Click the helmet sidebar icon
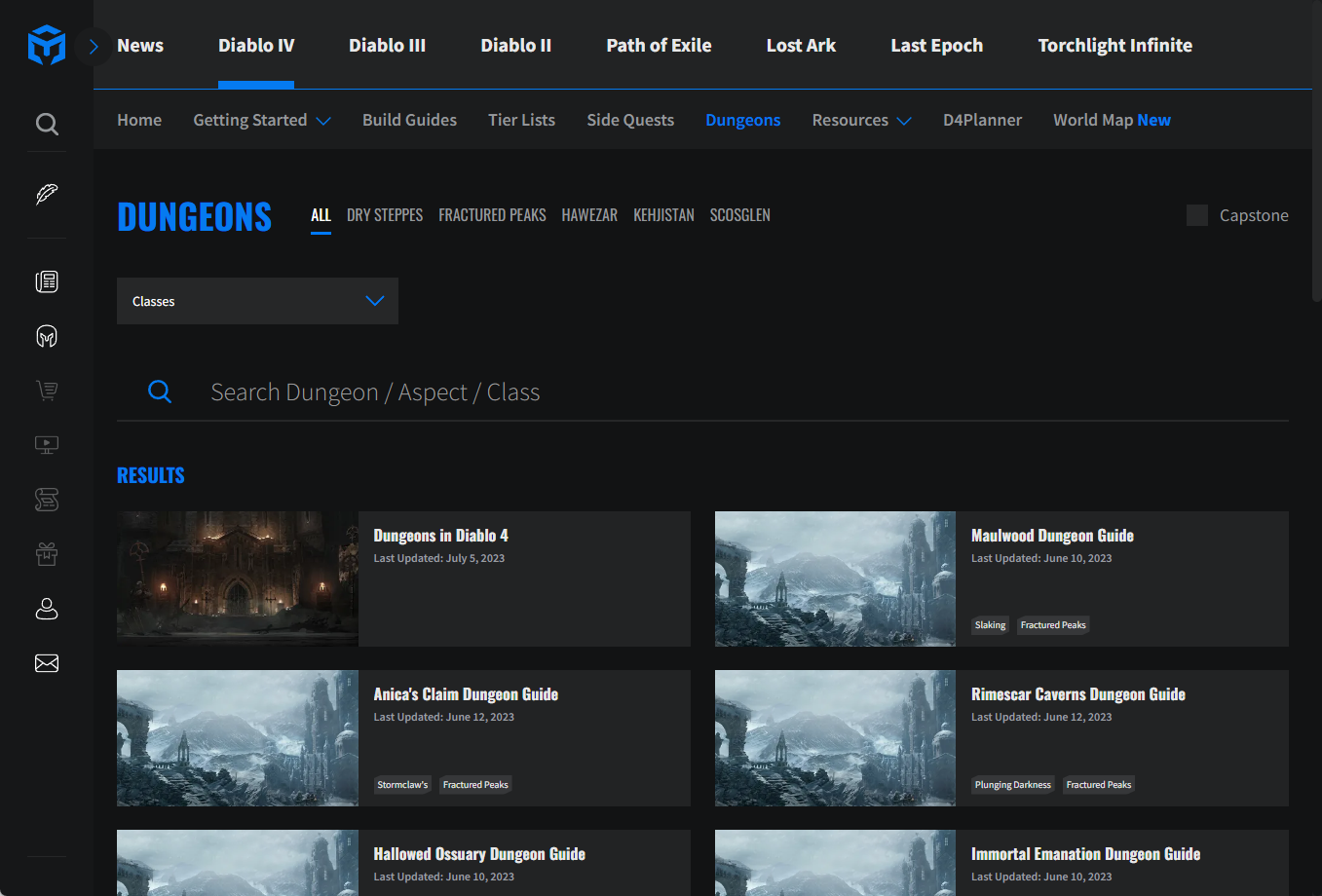 [x=47, y=336]
